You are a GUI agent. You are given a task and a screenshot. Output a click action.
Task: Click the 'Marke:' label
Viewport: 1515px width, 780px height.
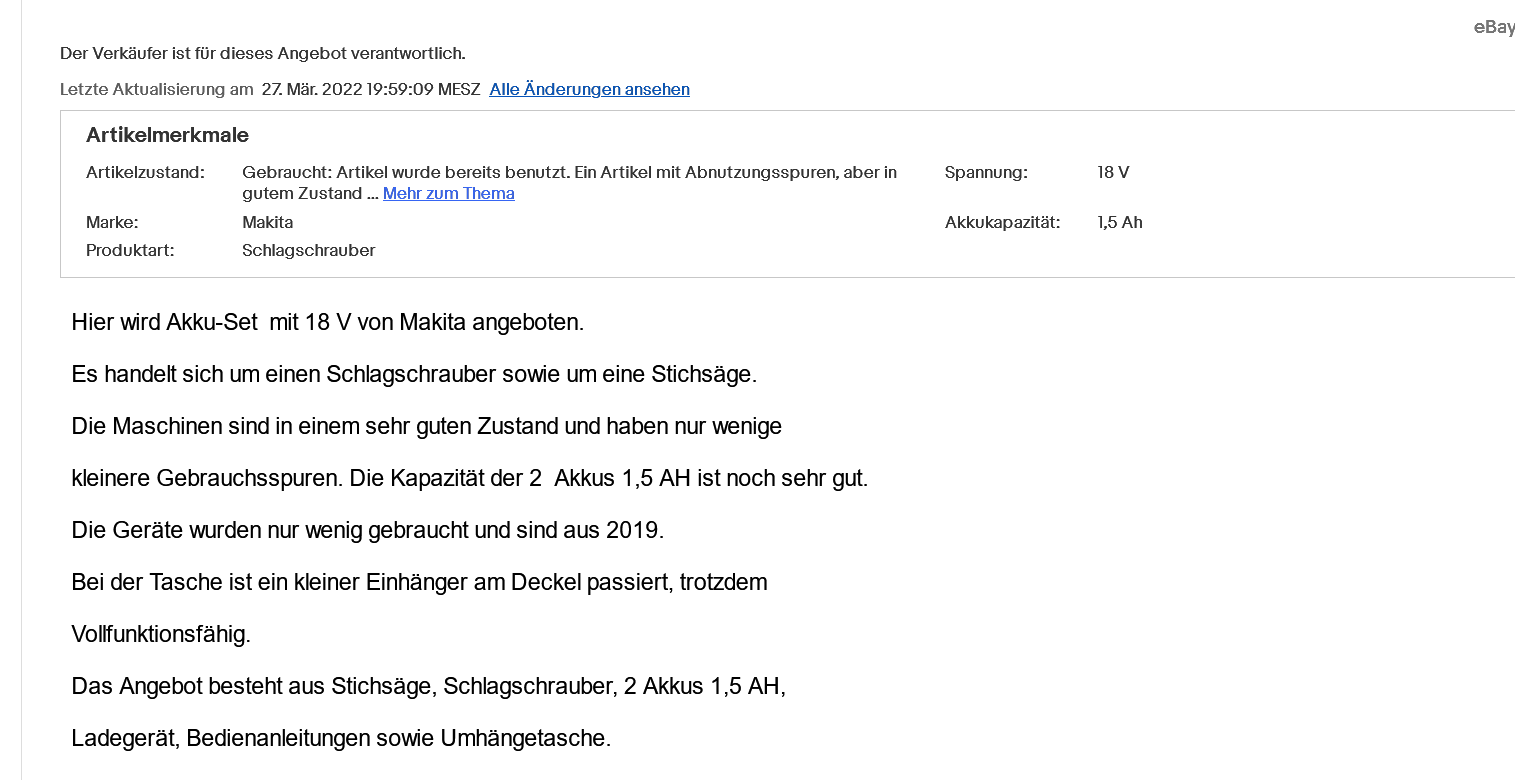tap(112, 222)
